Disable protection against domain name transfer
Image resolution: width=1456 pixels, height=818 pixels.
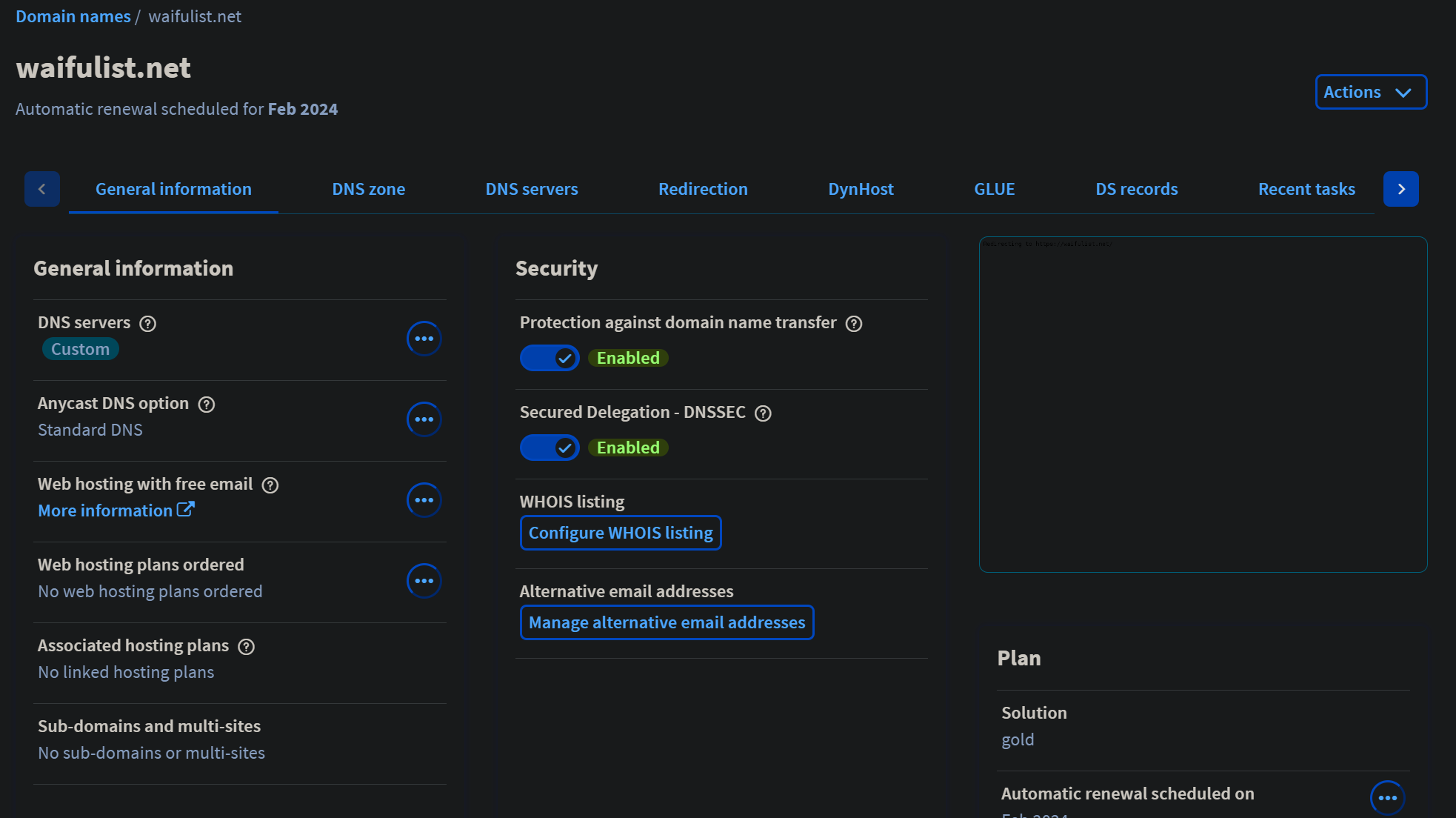click(x=550, y=359)
